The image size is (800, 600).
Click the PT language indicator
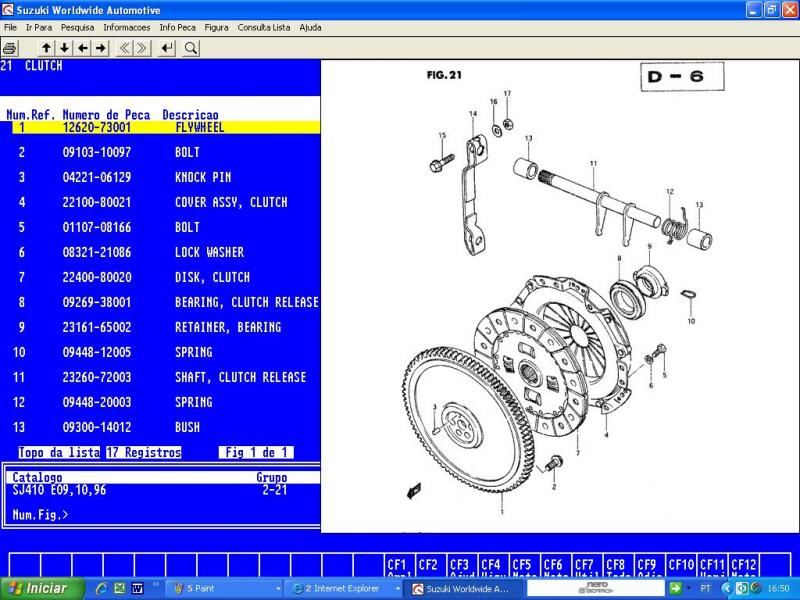coord(706,588)
